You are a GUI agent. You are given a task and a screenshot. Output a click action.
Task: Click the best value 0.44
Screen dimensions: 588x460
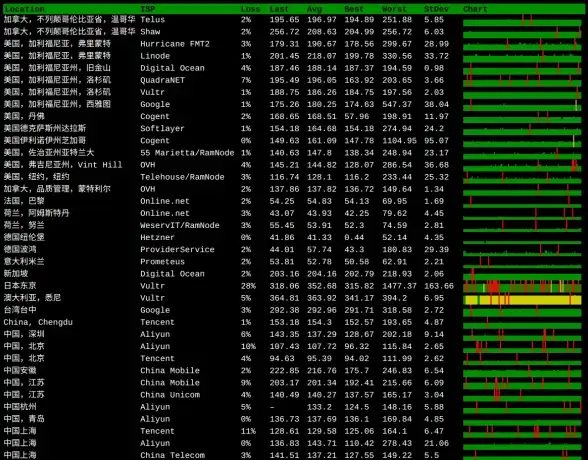click(x=354, y=237)
